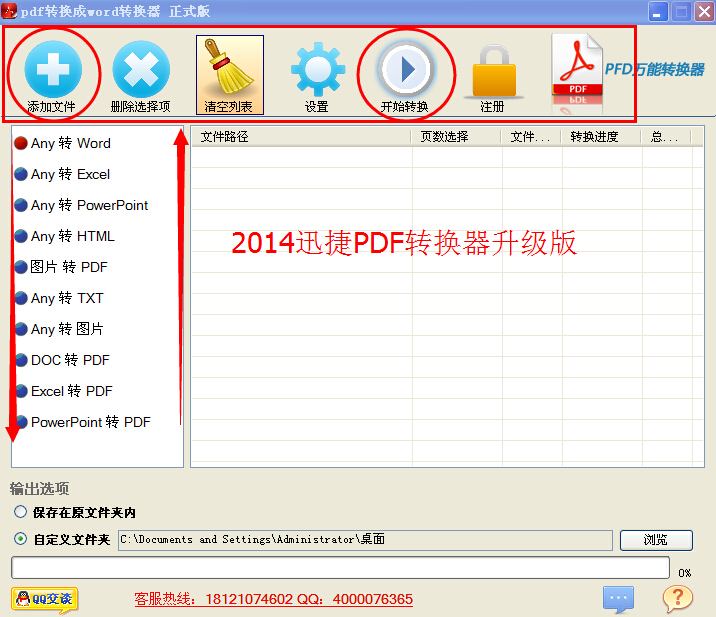716x617 pixels.
Task: Select Any 转 HTML conversion mode
Action: [64, 237]
